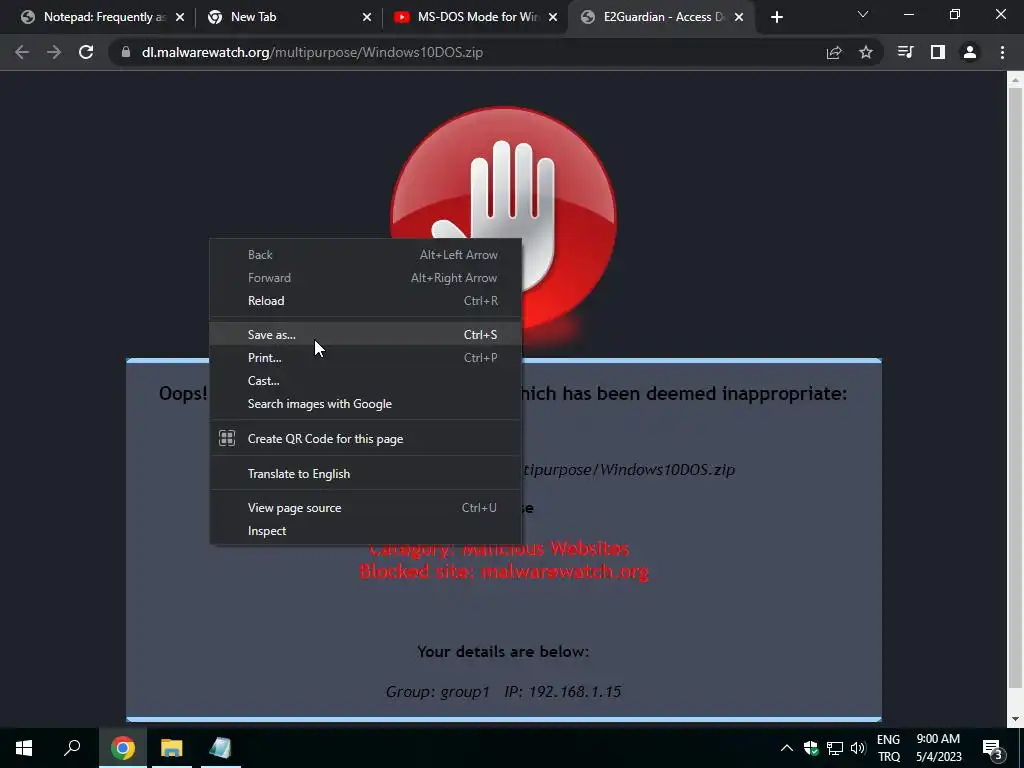Viewport: 1024px width, 768px height.
Task: Click the 'Your details are below:' text
Action: pyautogui.click(x=503, y=652)
